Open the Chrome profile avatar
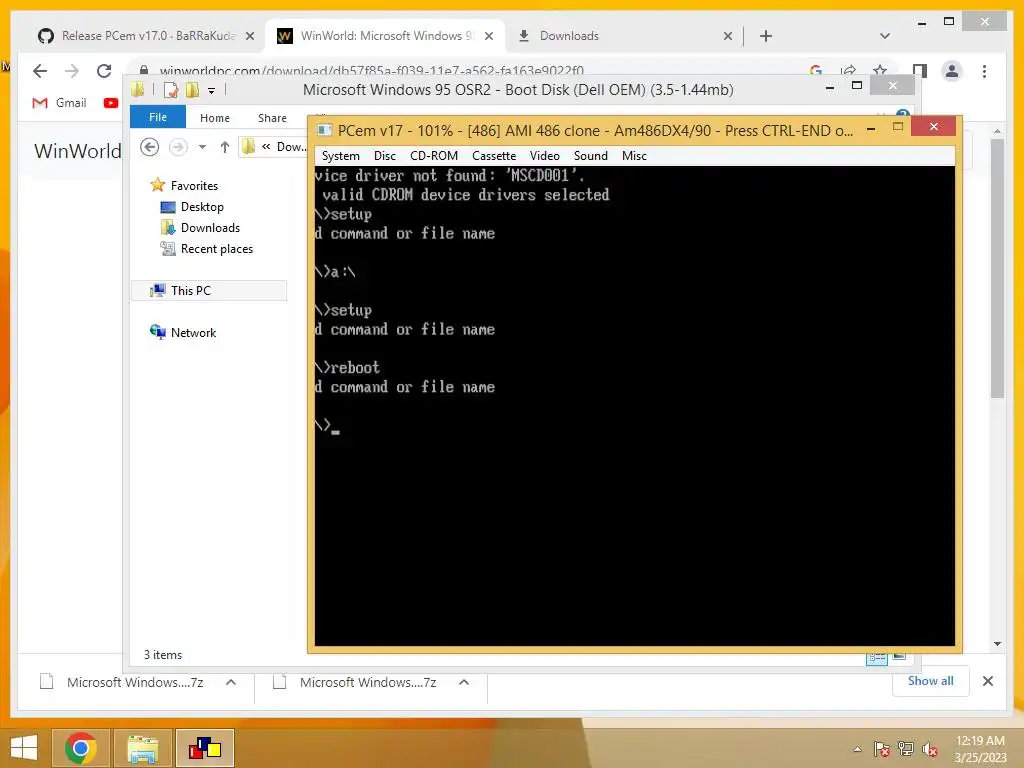This screenshot has width=1024, height=768. coord(952,71)
